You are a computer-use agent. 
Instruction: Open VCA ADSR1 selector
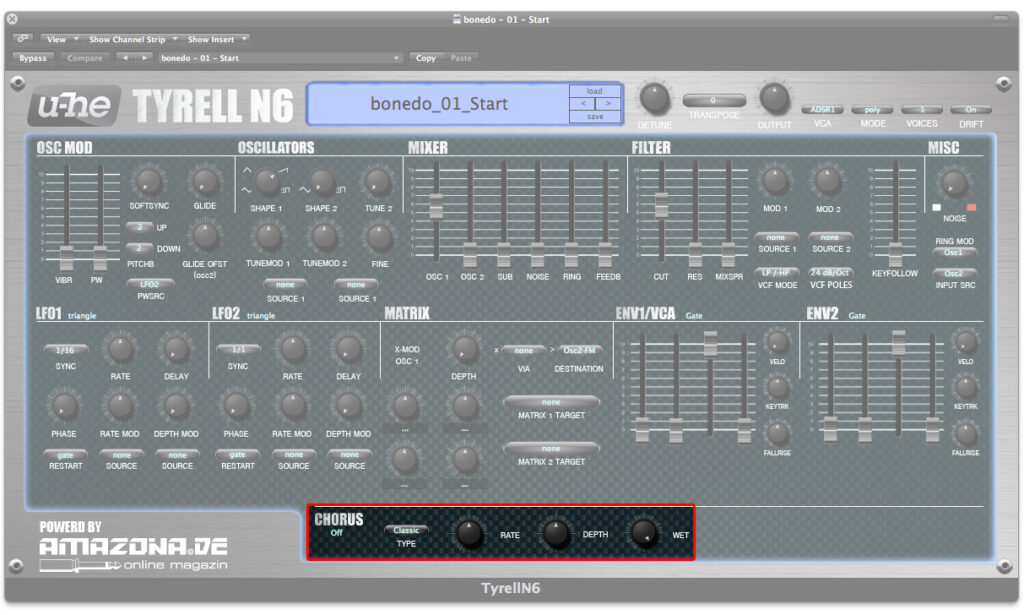pos(823,110)
